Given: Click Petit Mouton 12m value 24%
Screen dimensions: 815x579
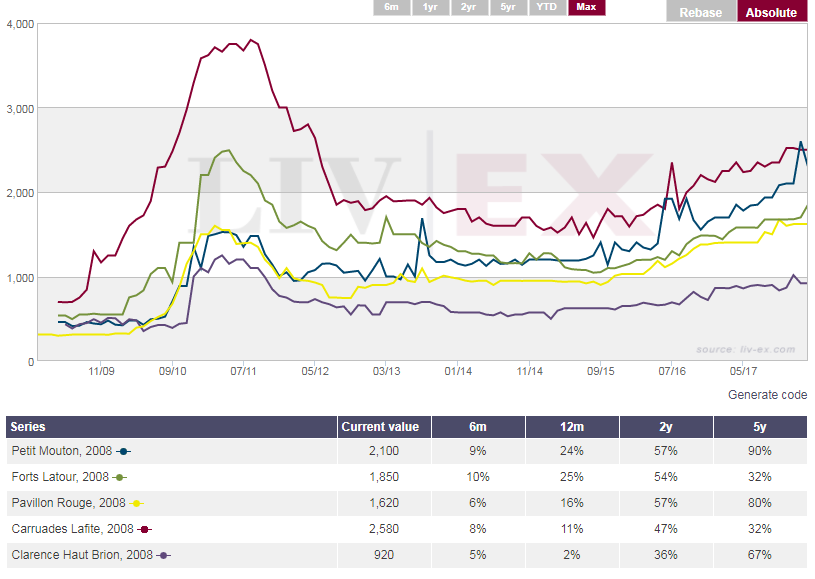Looking at the screenshot, I should click(572, 451).
